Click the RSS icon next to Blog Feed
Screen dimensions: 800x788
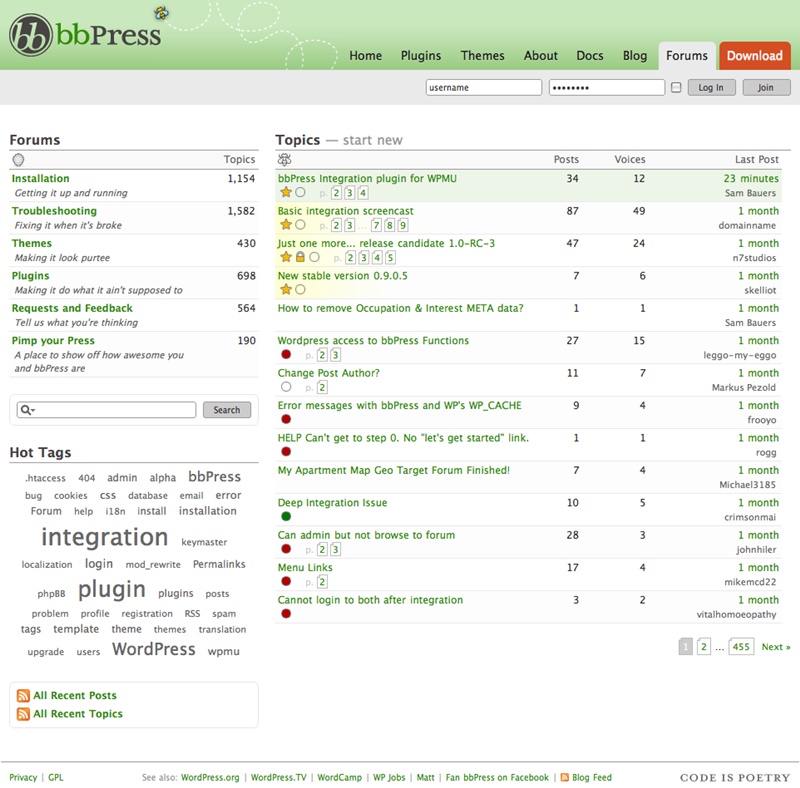click(x=565, y=777)
